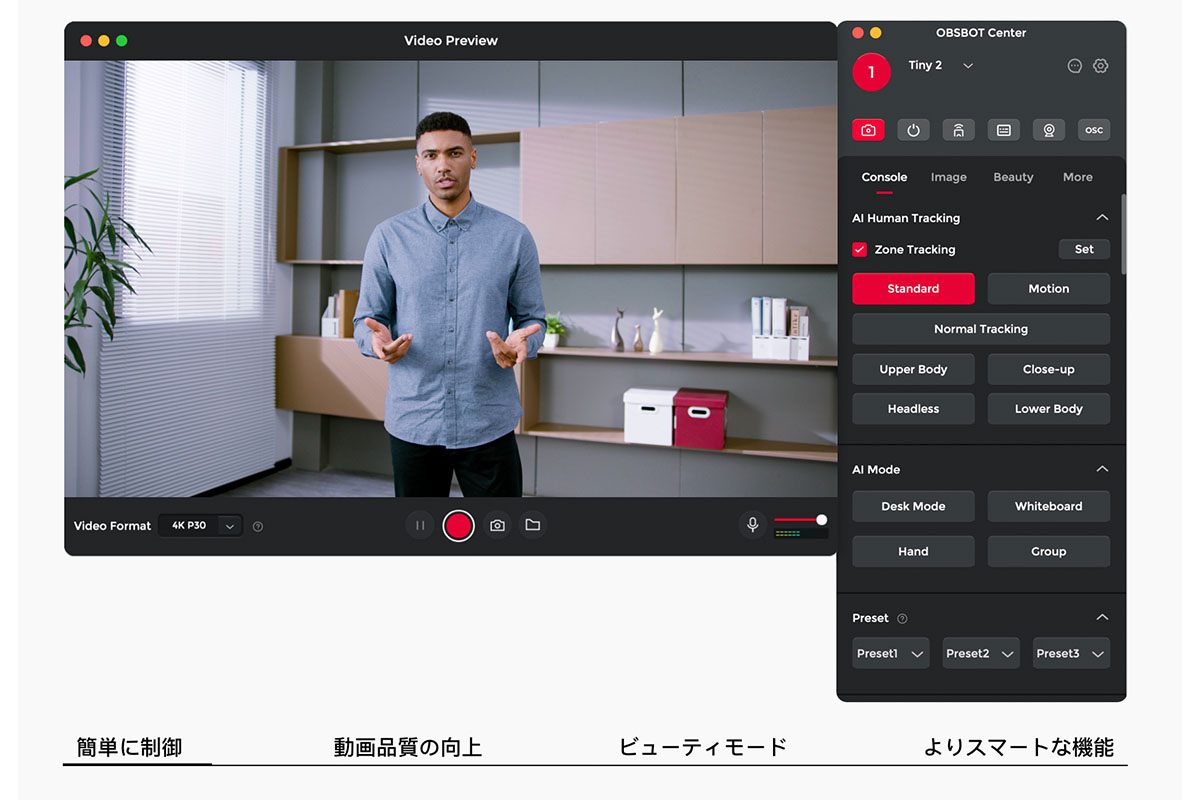1200x800 pixels.
Task: Select the Standard tracking mode
Action: click(913, 288)
